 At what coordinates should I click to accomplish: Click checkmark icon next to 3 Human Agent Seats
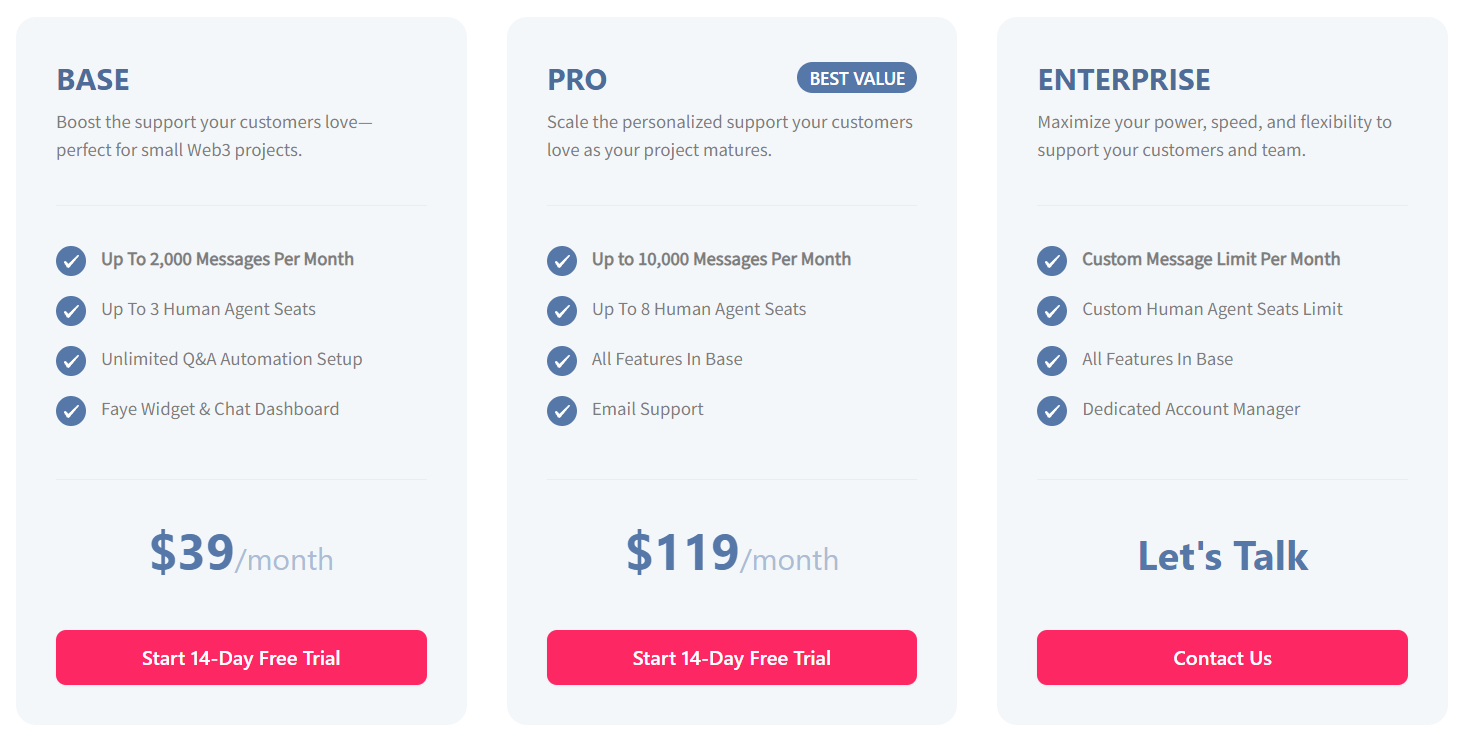click(71, 311)
